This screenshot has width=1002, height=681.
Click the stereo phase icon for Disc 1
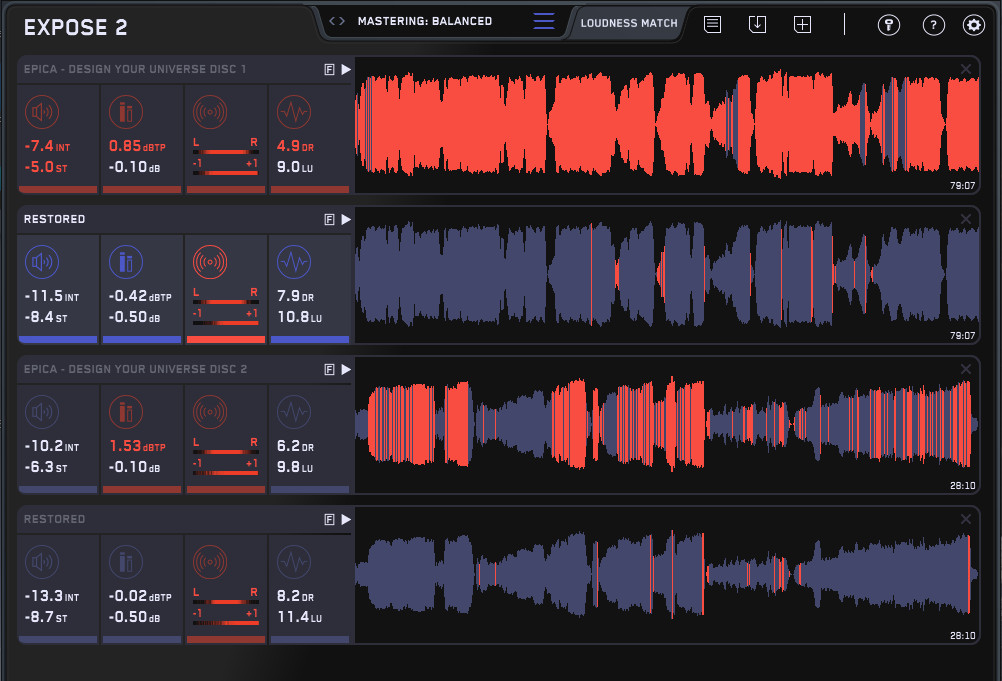click(x=210, y=112)
